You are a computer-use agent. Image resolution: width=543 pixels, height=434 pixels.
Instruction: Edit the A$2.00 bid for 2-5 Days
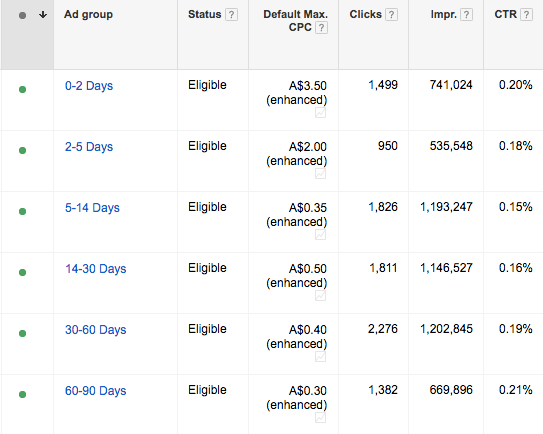[308, 147]
